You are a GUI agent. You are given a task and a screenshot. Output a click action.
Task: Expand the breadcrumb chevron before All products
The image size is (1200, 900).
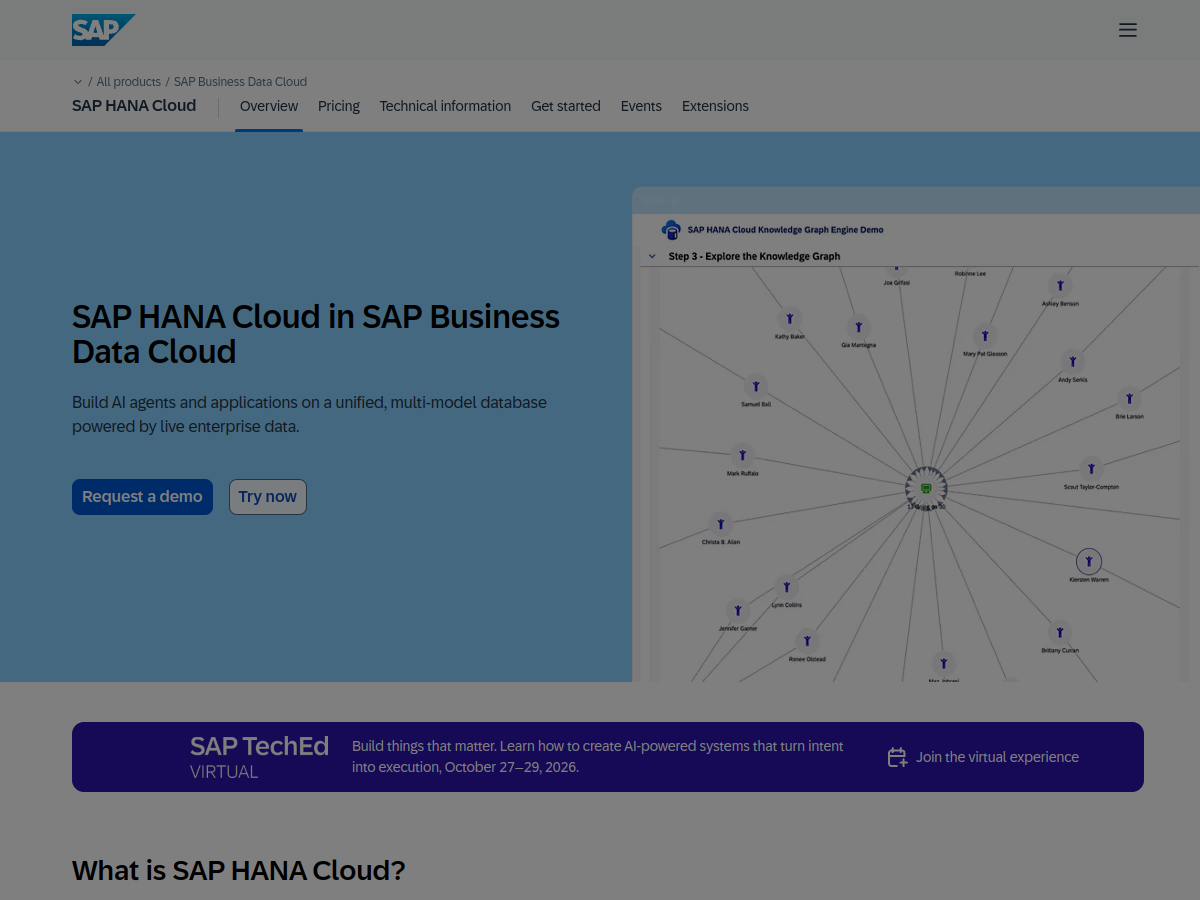pos(78,82)
